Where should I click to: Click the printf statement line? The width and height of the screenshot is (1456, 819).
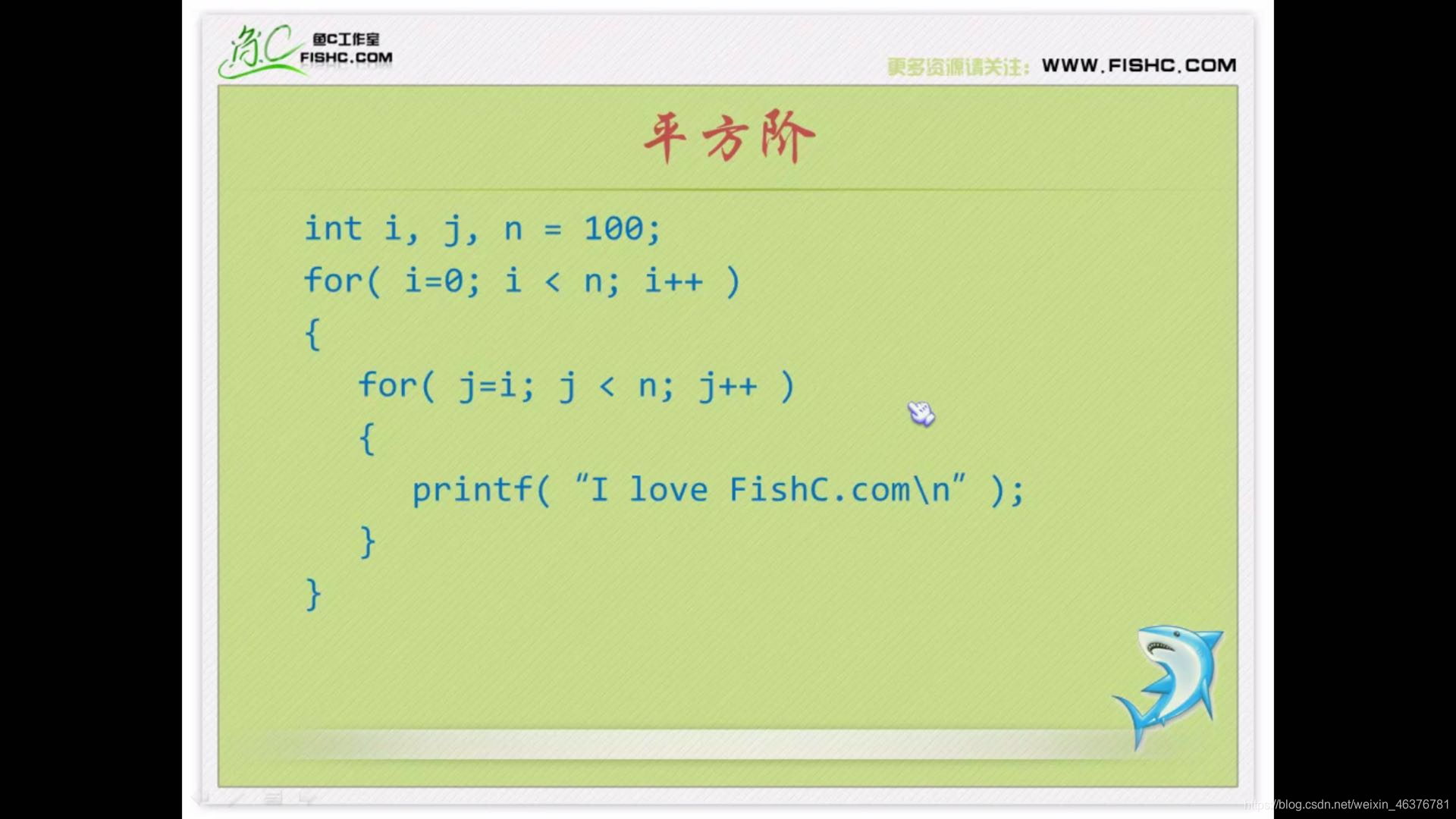point(717,489)
